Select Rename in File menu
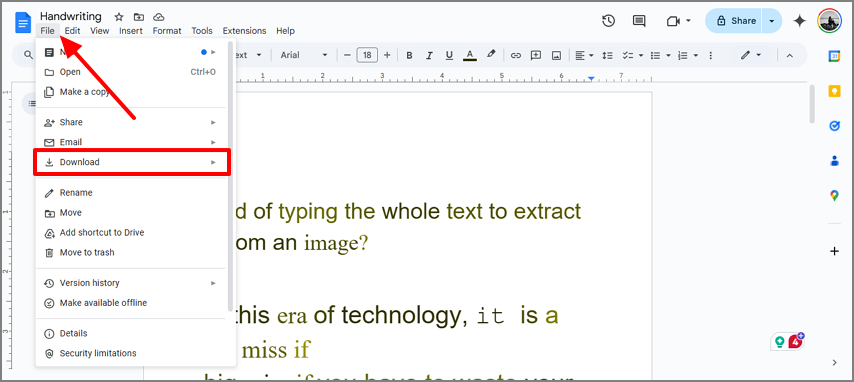The height and width of the screenshot is (382, 854). (131, 192)
